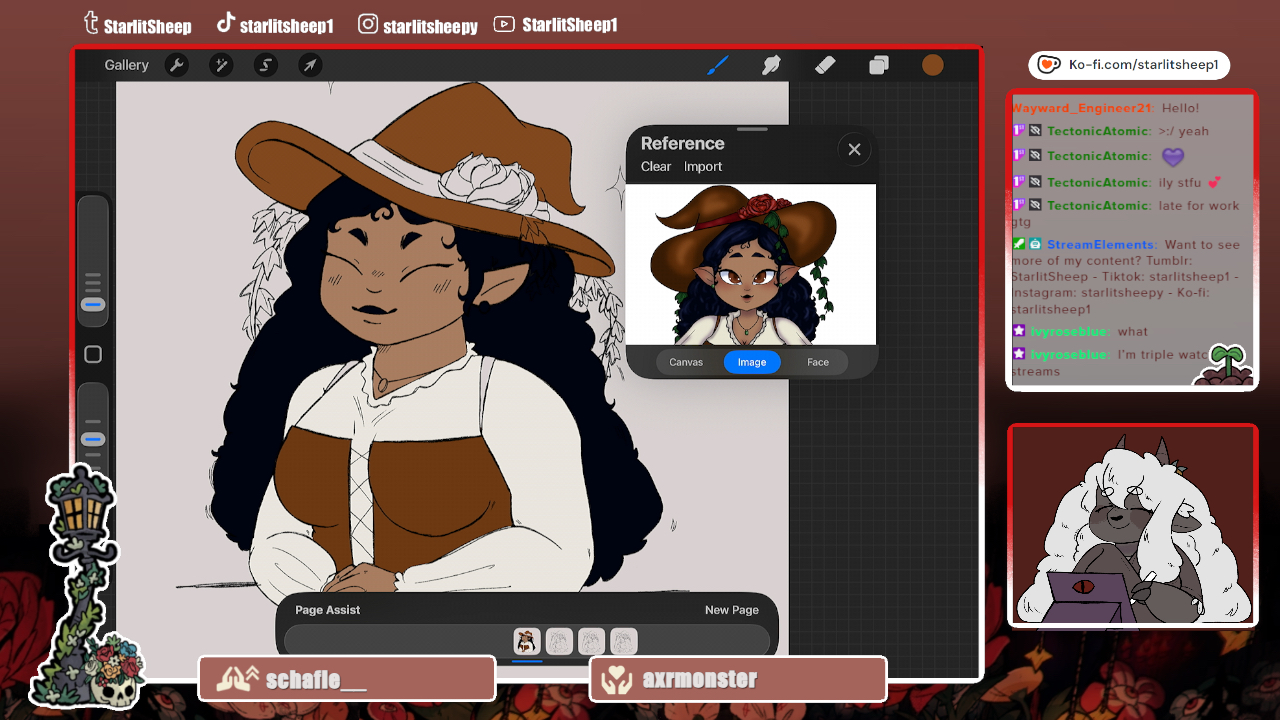
Task: Select the Smudge tool
Action: pos(771,65)
